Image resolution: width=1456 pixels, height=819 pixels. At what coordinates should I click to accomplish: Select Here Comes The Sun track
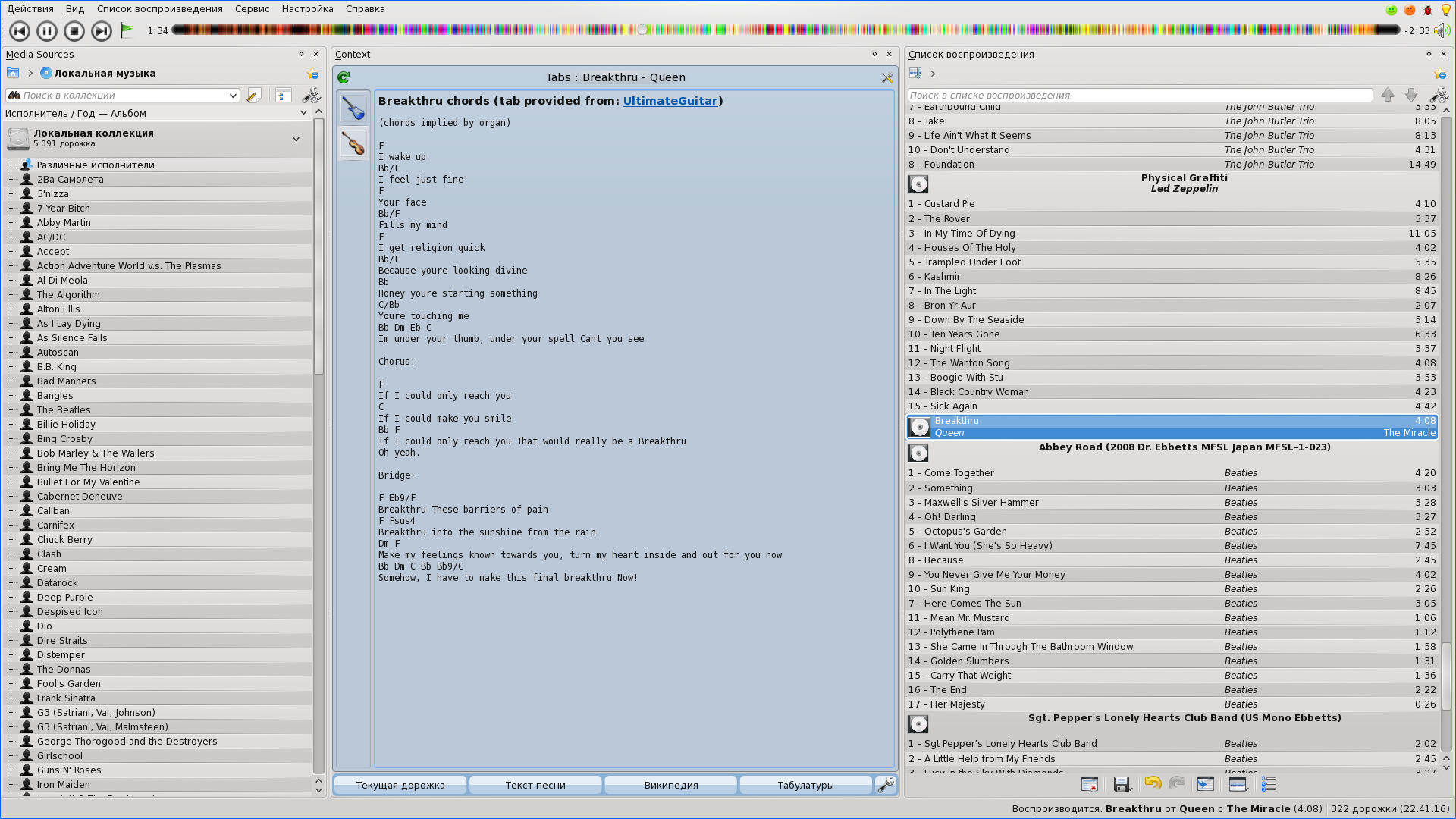pos(1172,604)
